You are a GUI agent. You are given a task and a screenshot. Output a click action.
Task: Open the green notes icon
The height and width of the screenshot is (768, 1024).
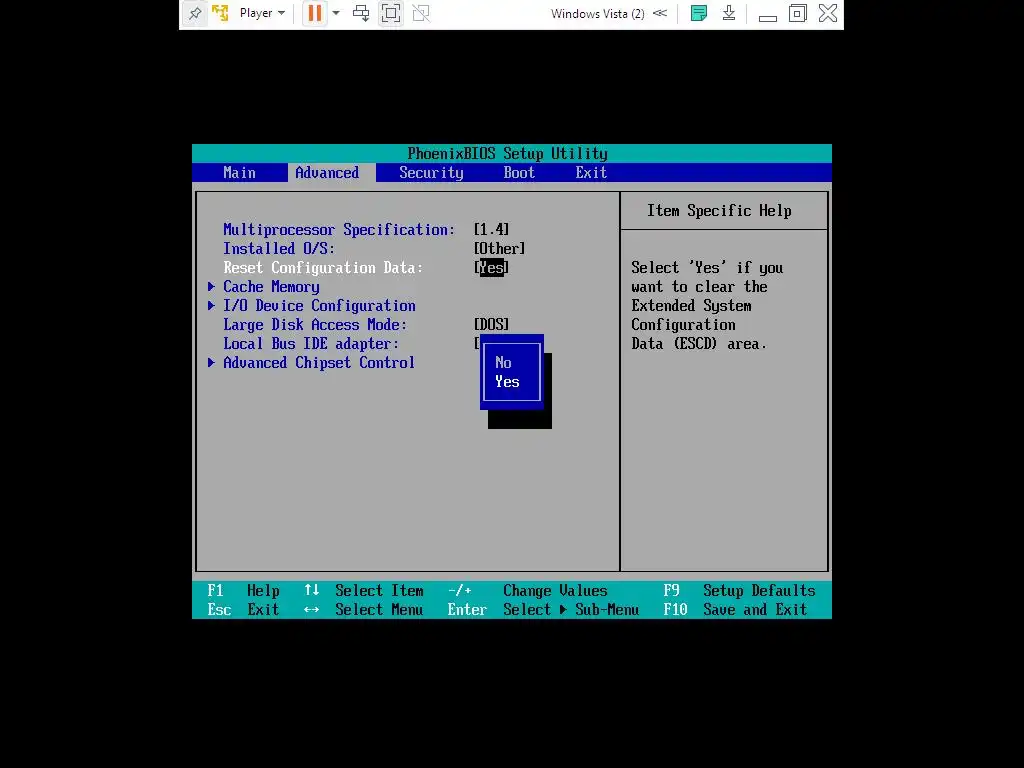point(699,13)
